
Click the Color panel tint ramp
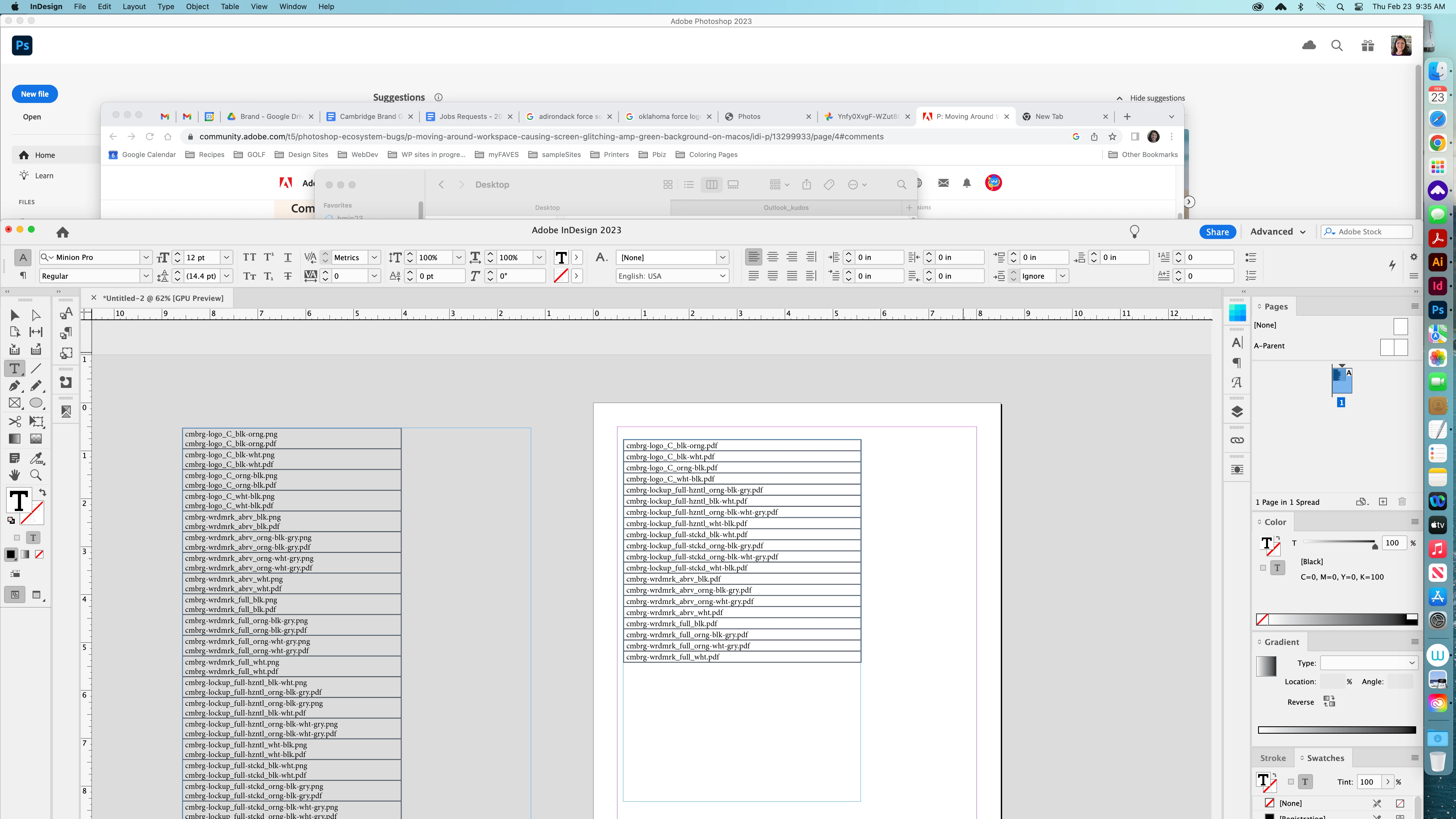coord(1337,619)
